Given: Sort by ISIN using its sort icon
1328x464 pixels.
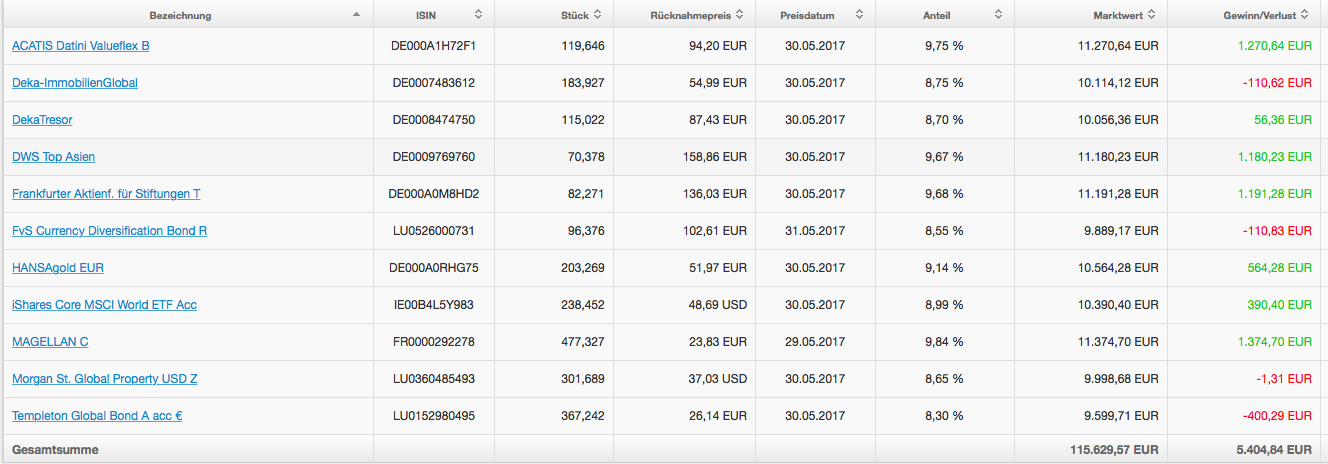Looking at the screenshot, I should tap(478, 15).
